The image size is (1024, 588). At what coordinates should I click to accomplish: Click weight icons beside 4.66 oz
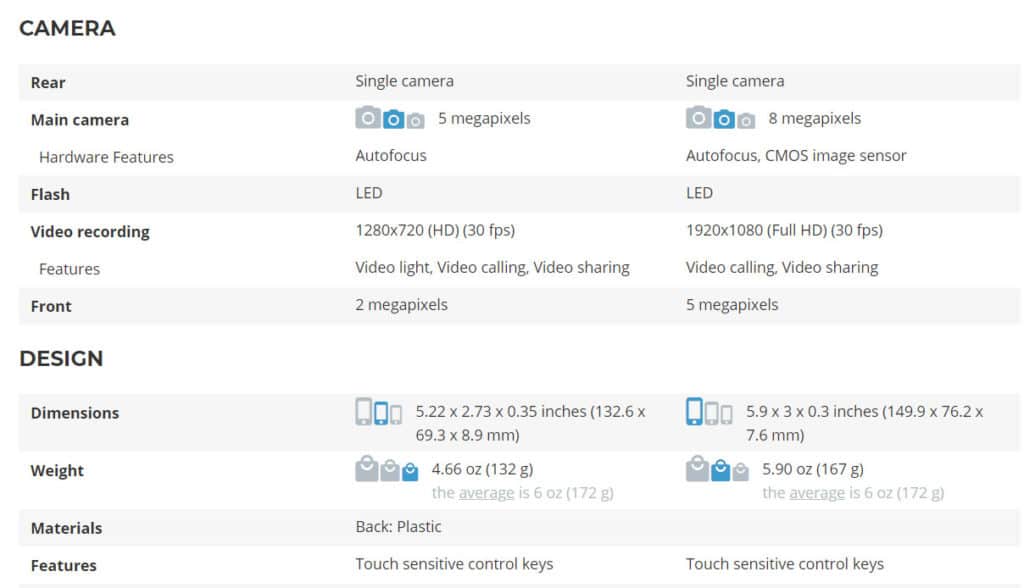[x=387, y=468]
